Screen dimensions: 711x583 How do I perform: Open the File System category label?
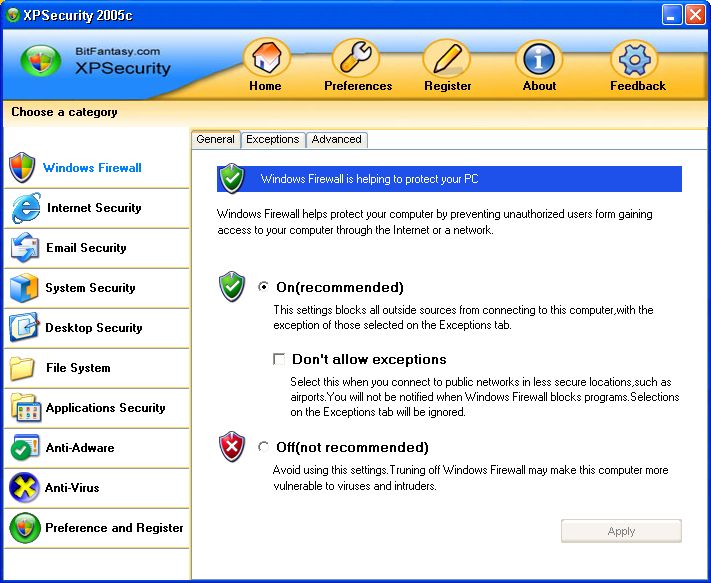click(x=78, y=368)
